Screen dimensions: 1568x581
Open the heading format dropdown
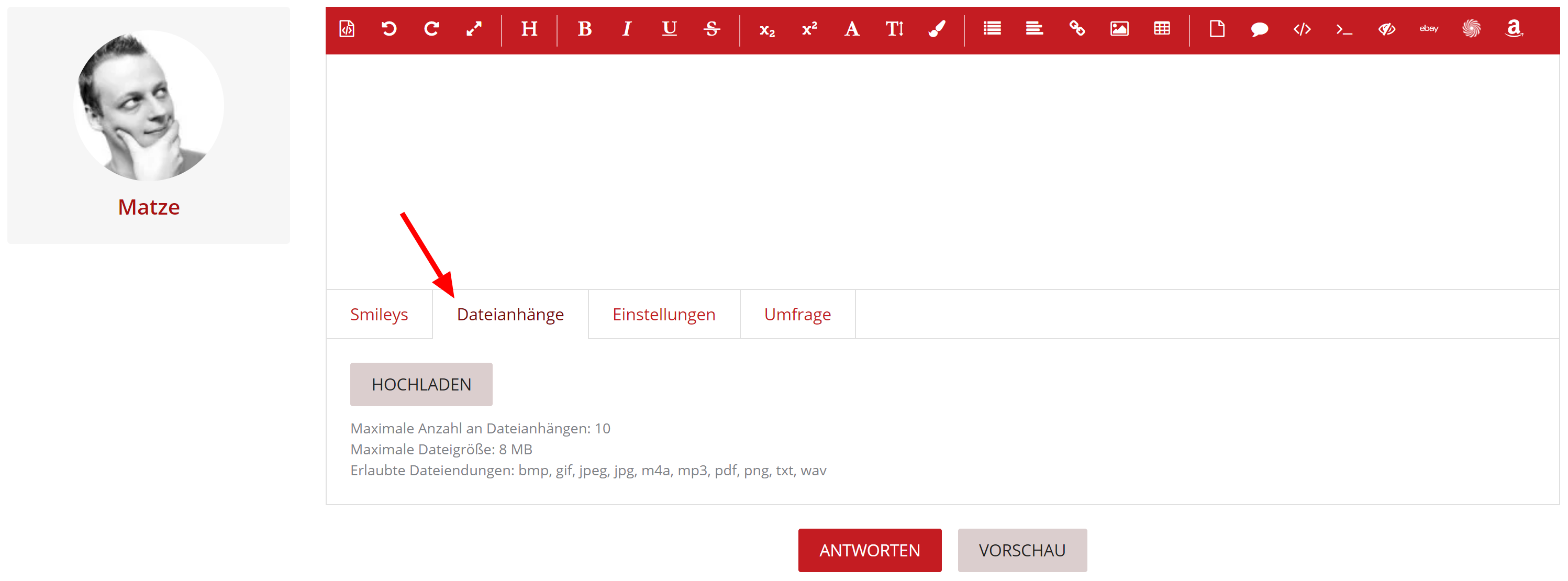coord(529,29)
